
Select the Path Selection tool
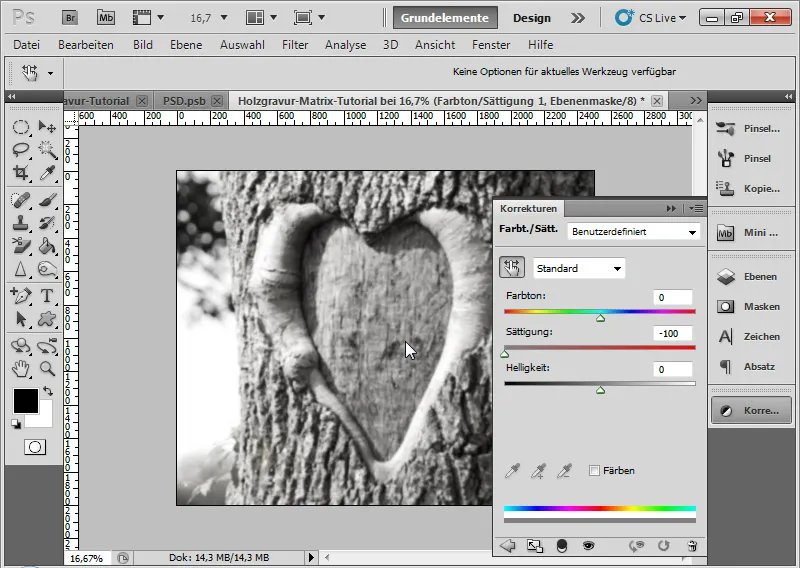coord(20,319)
